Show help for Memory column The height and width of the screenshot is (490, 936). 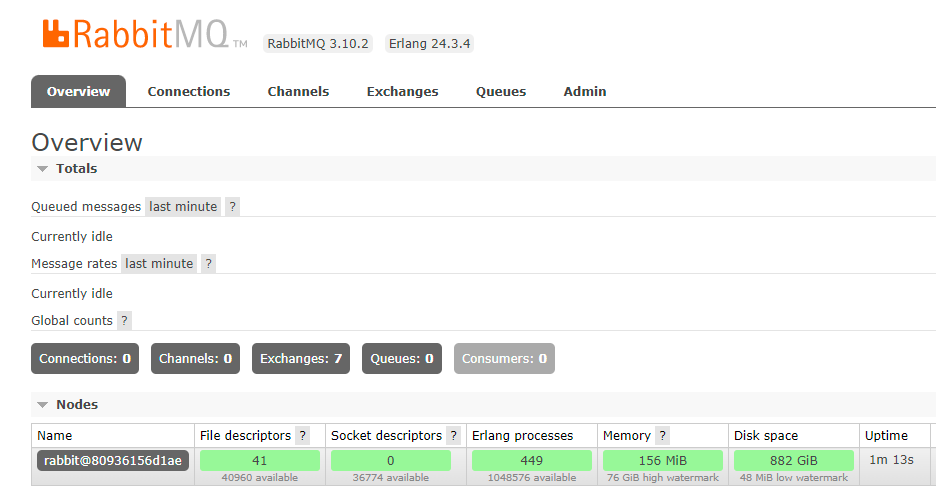[x=662, y=436]
